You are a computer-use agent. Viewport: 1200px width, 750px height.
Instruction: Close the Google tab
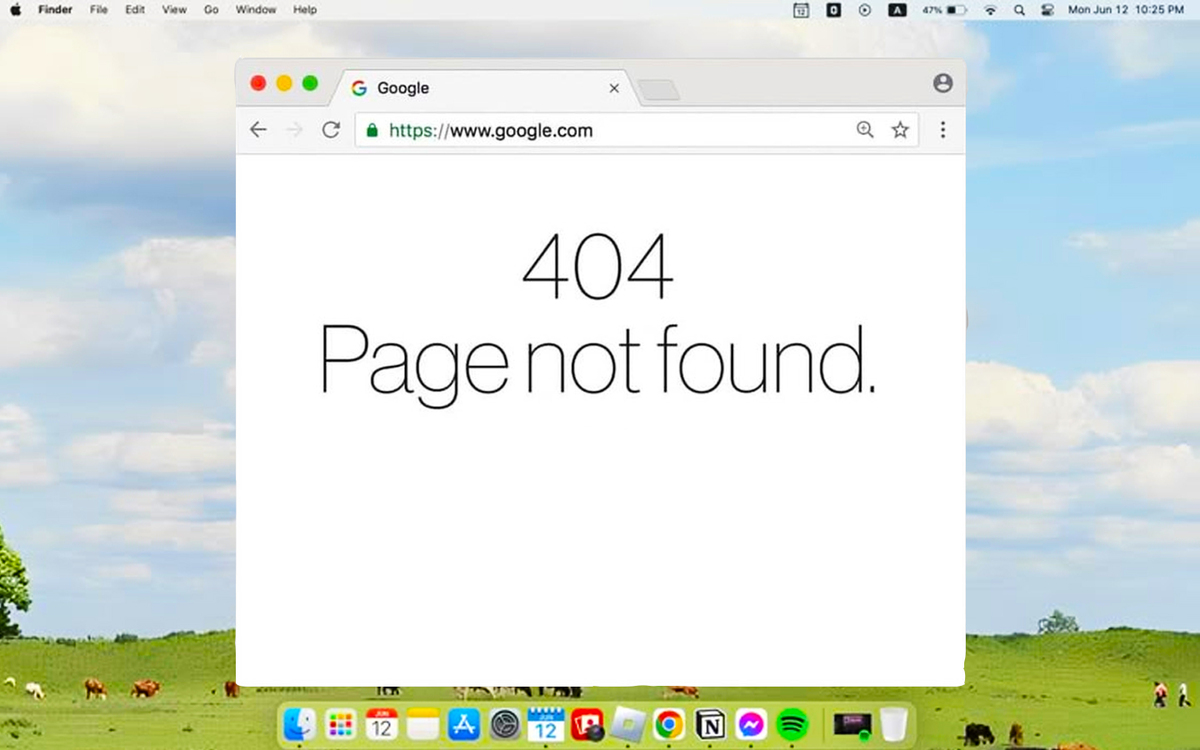pos(614,88)
